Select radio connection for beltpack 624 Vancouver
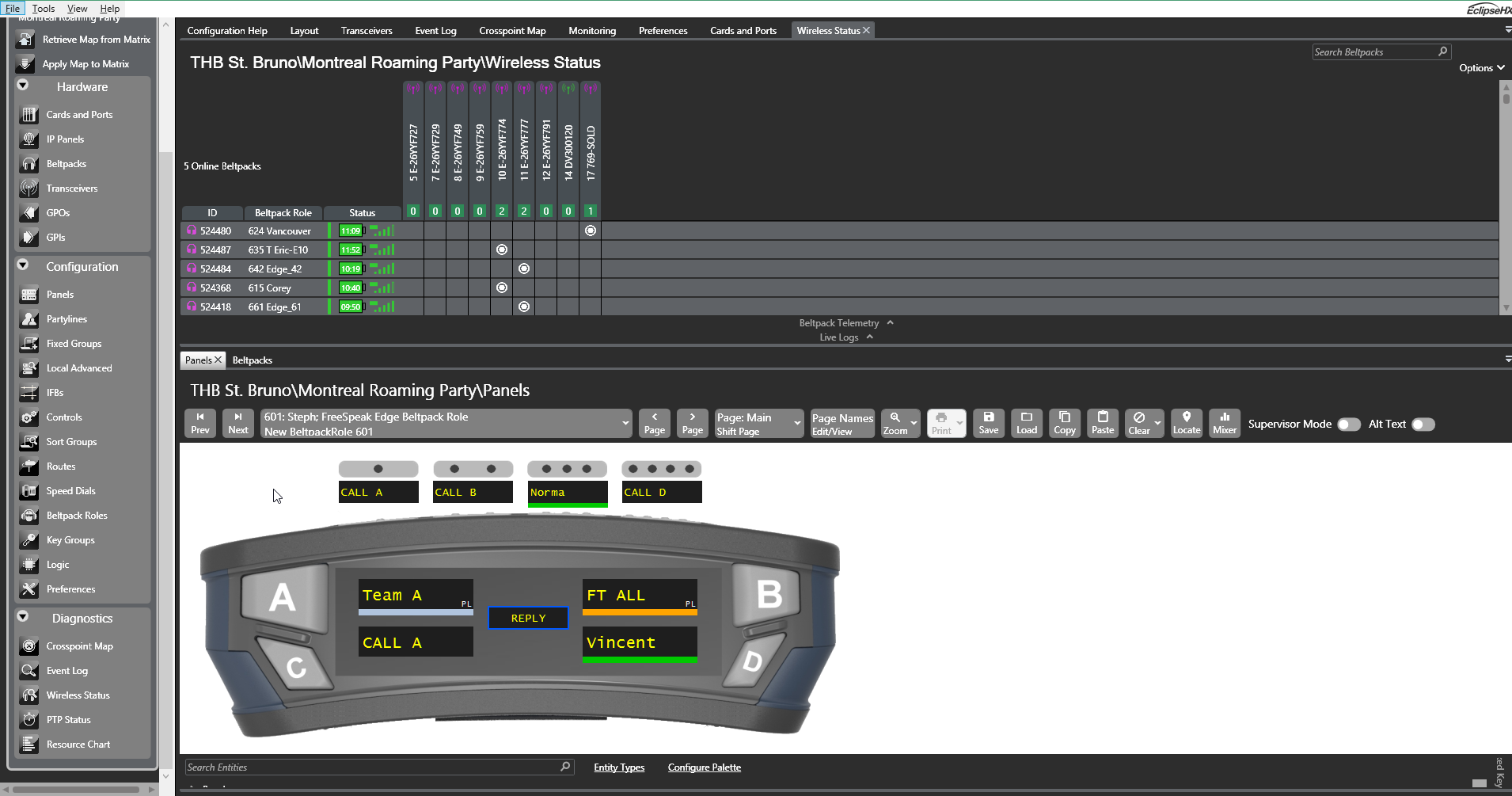The width and height of the screenshot is (1512, 796). [x=591, y=231]
